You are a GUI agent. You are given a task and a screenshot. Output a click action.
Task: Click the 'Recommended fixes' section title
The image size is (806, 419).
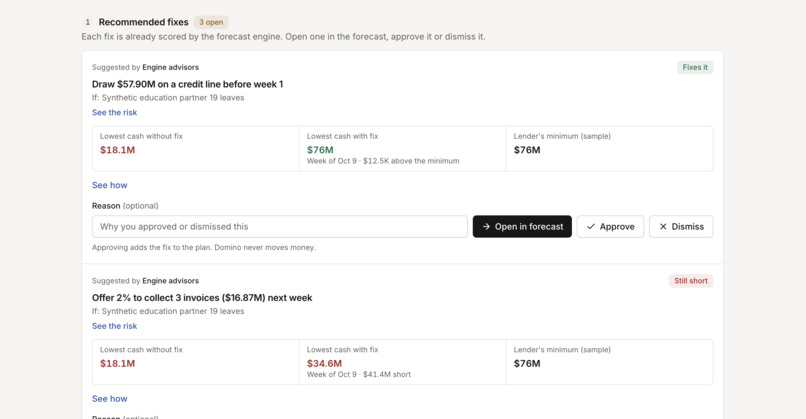pos(143,22)
